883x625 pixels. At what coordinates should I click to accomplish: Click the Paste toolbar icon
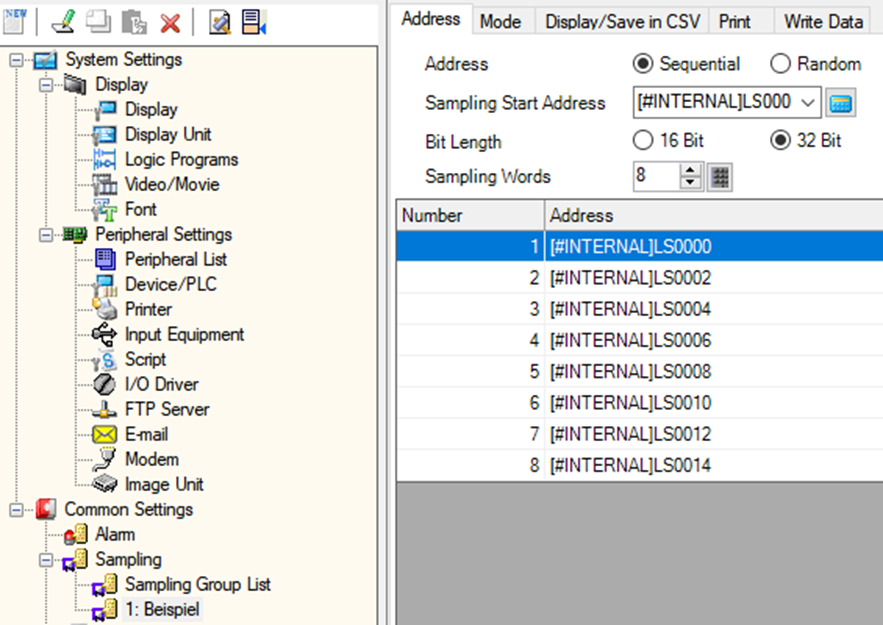(x=134, y=22)
